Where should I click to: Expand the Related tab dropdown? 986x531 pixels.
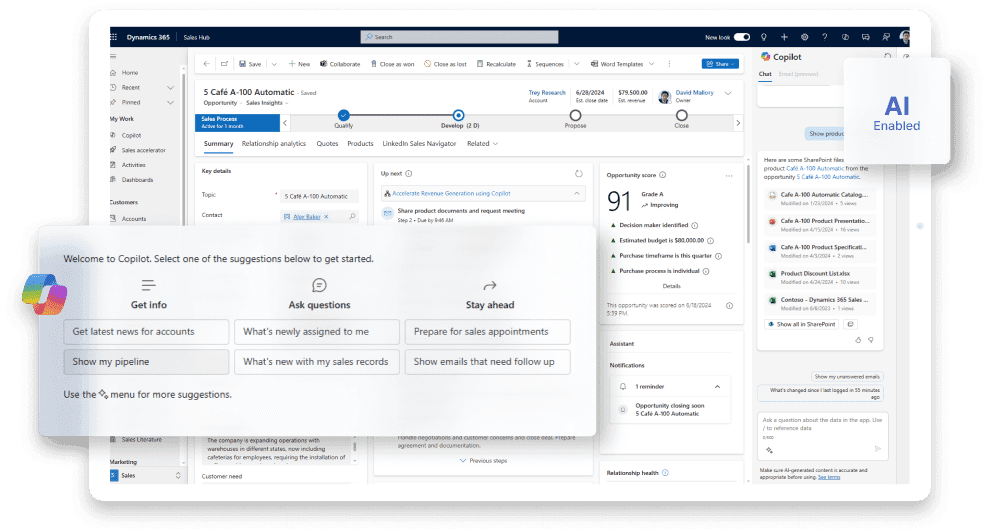point(482,144)
